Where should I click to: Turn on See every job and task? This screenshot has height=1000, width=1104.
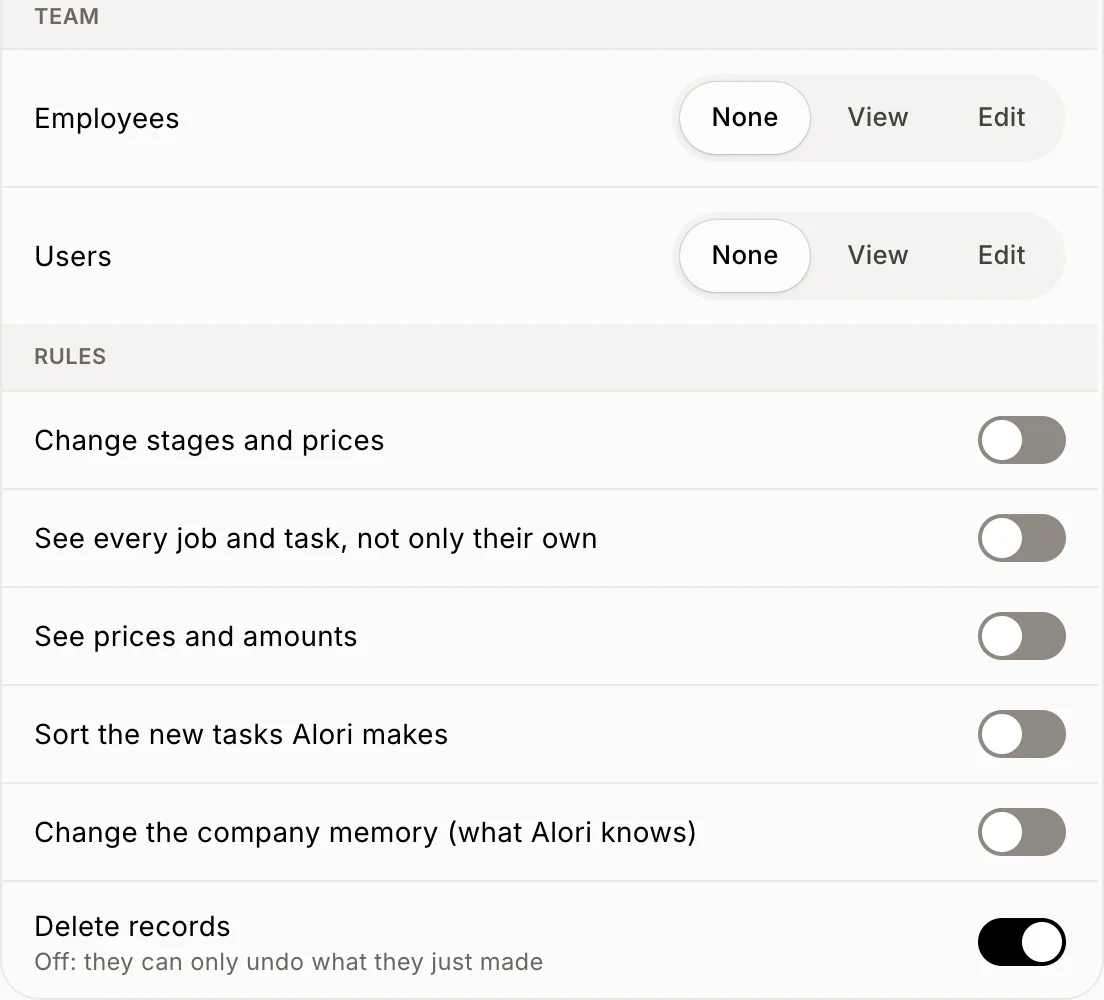coord(1021,538)
